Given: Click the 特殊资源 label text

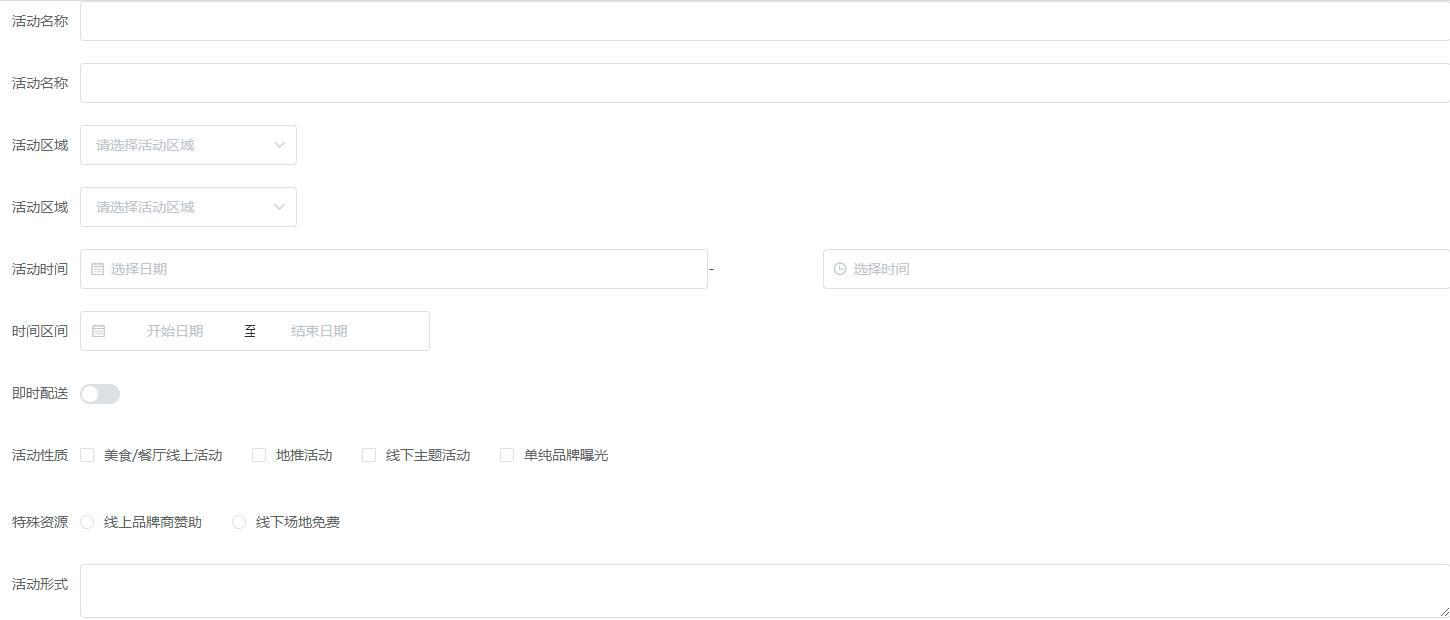Looking at the screenshot, I should [40, 522].
